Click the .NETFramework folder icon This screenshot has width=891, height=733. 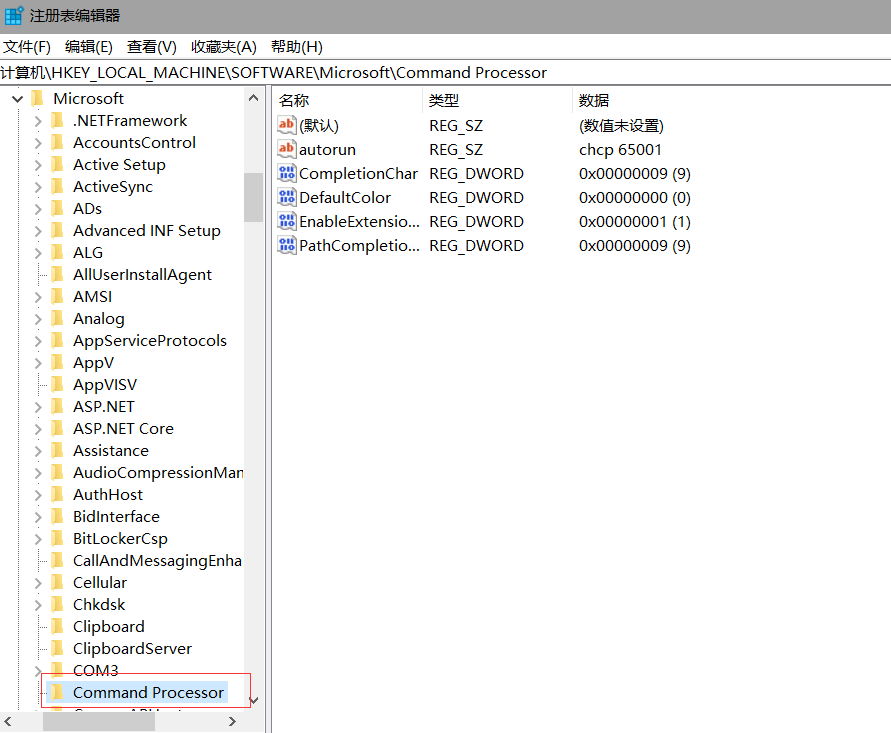tap(57, 120)
